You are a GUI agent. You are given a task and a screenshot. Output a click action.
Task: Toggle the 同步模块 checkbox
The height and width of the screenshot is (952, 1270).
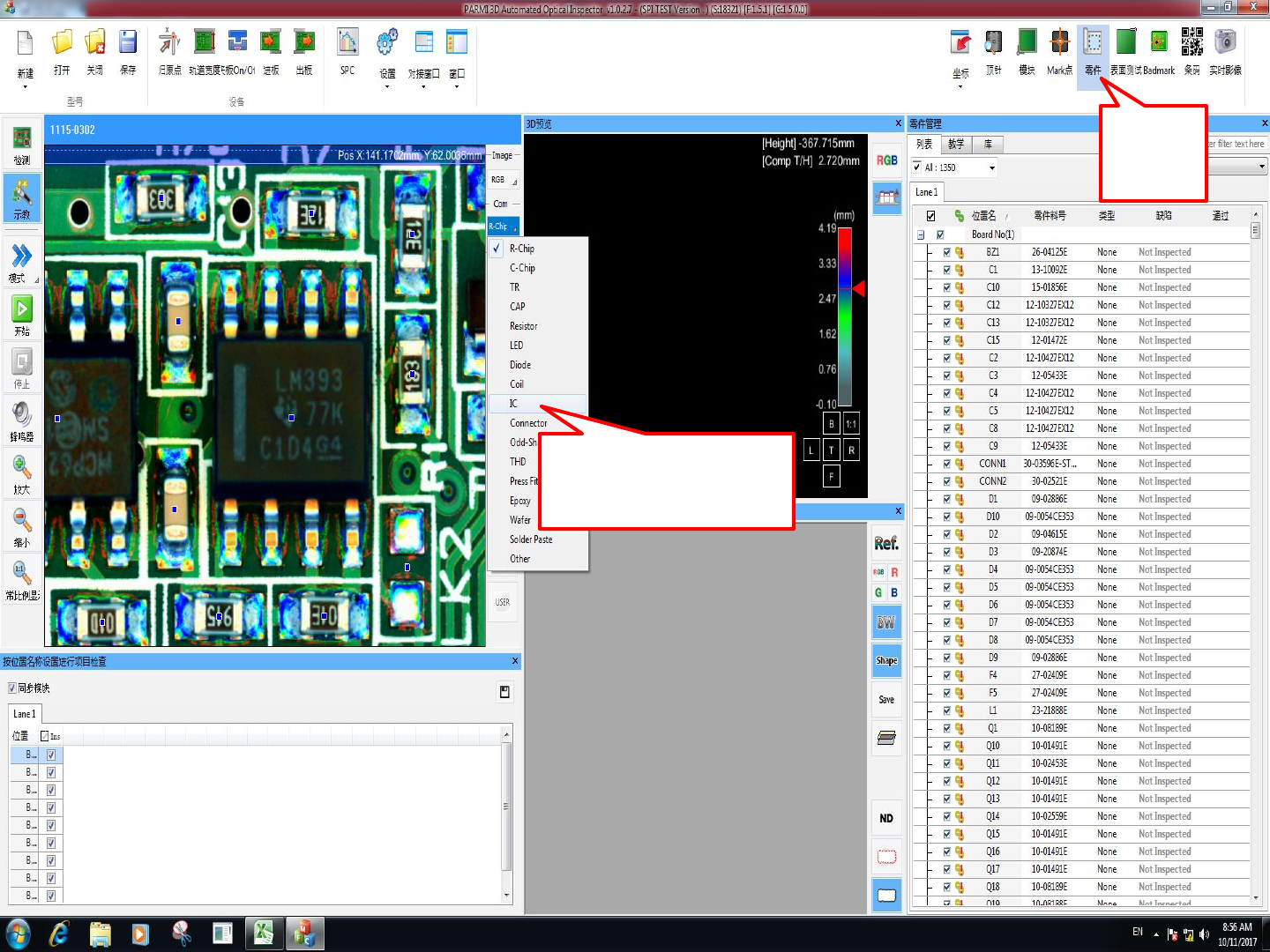(x=12, y=688)
